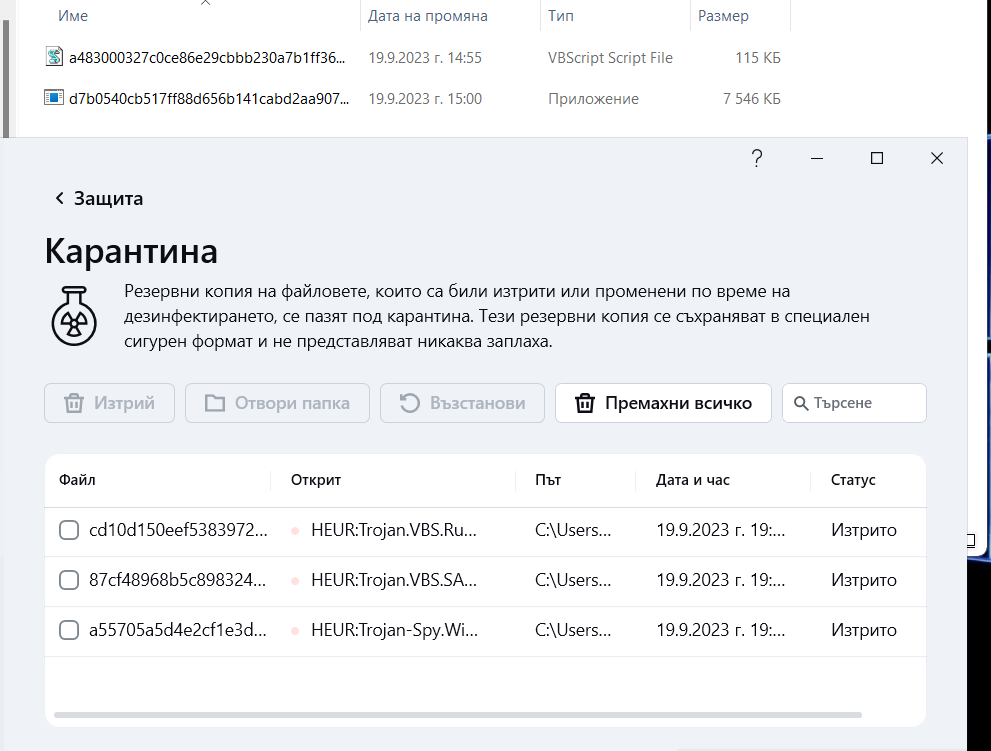This screenshot has width=991, height=751.
Task: Check the box for 87cf48968b5c898324 file
Action: pos(69,580)
